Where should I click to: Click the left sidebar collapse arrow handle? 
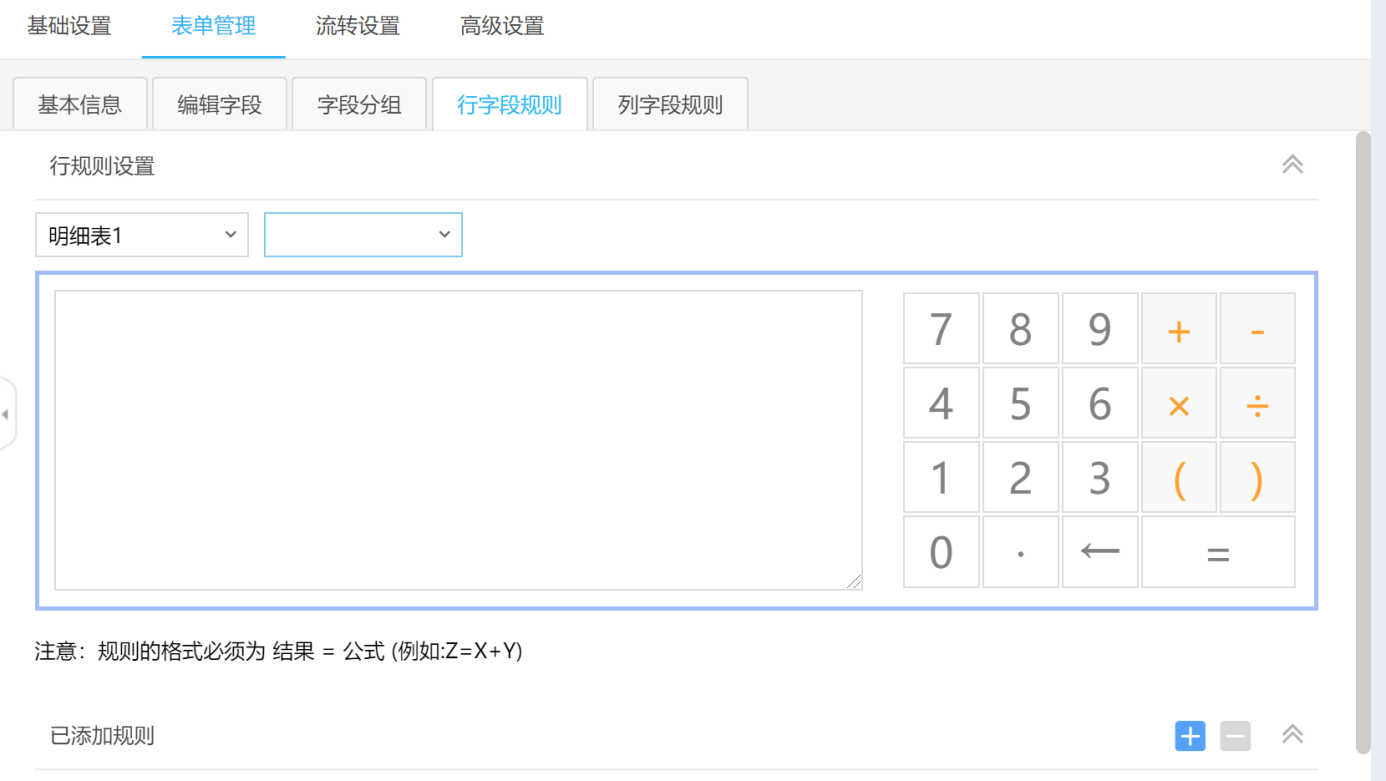click(x=6, y=414)
